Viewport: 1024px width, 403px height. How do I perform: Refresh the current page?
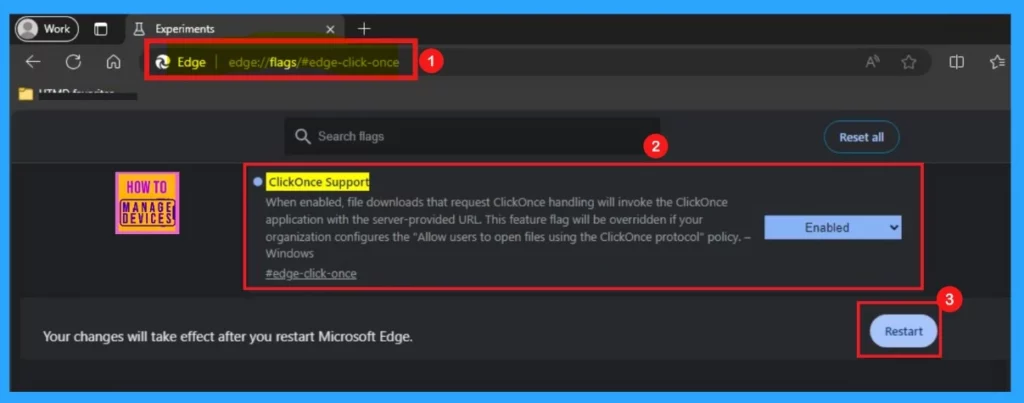[x=73, y=62]
